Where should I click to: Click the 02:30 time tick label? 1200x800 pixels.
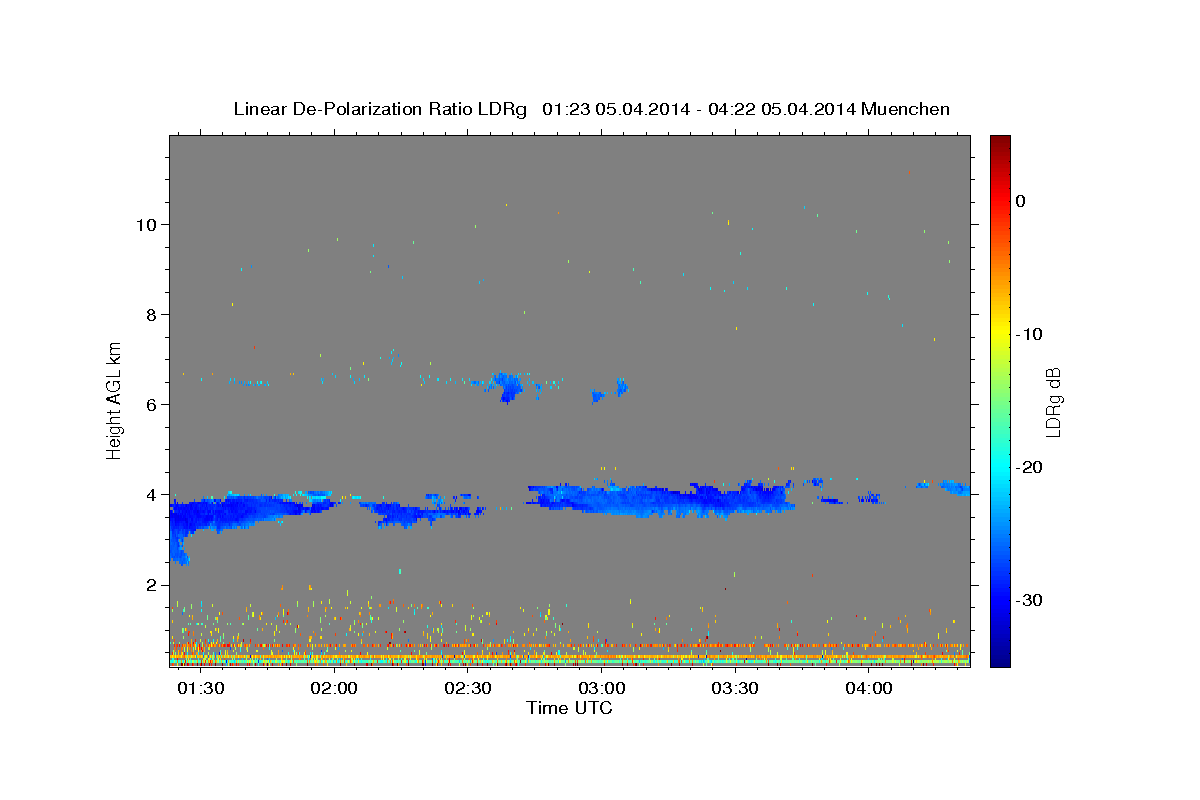[467, 689]
